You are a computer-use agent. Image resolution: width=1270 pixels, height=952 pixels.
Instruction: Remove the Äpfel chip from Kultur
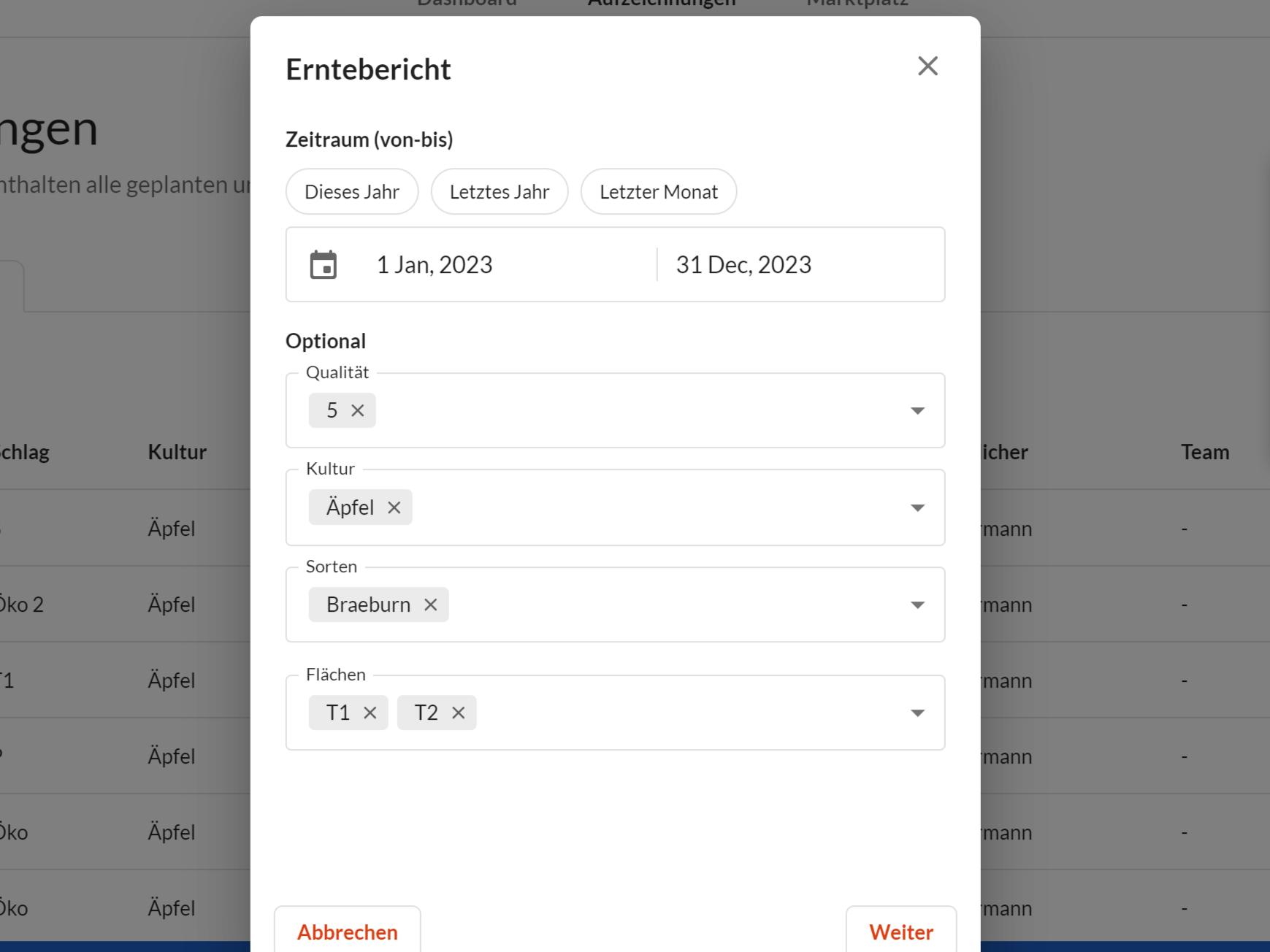[x=394, y=507]
